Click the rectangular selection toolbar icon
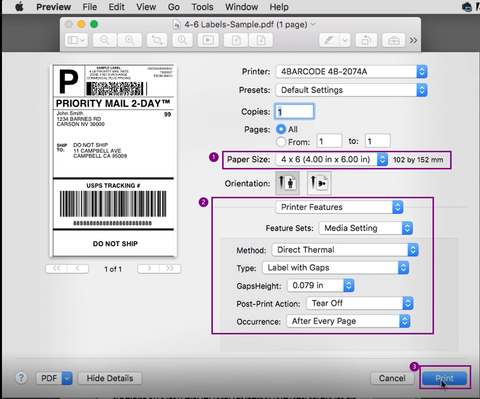The height and width of the screenshot is (399, 480). coord(157,40)
